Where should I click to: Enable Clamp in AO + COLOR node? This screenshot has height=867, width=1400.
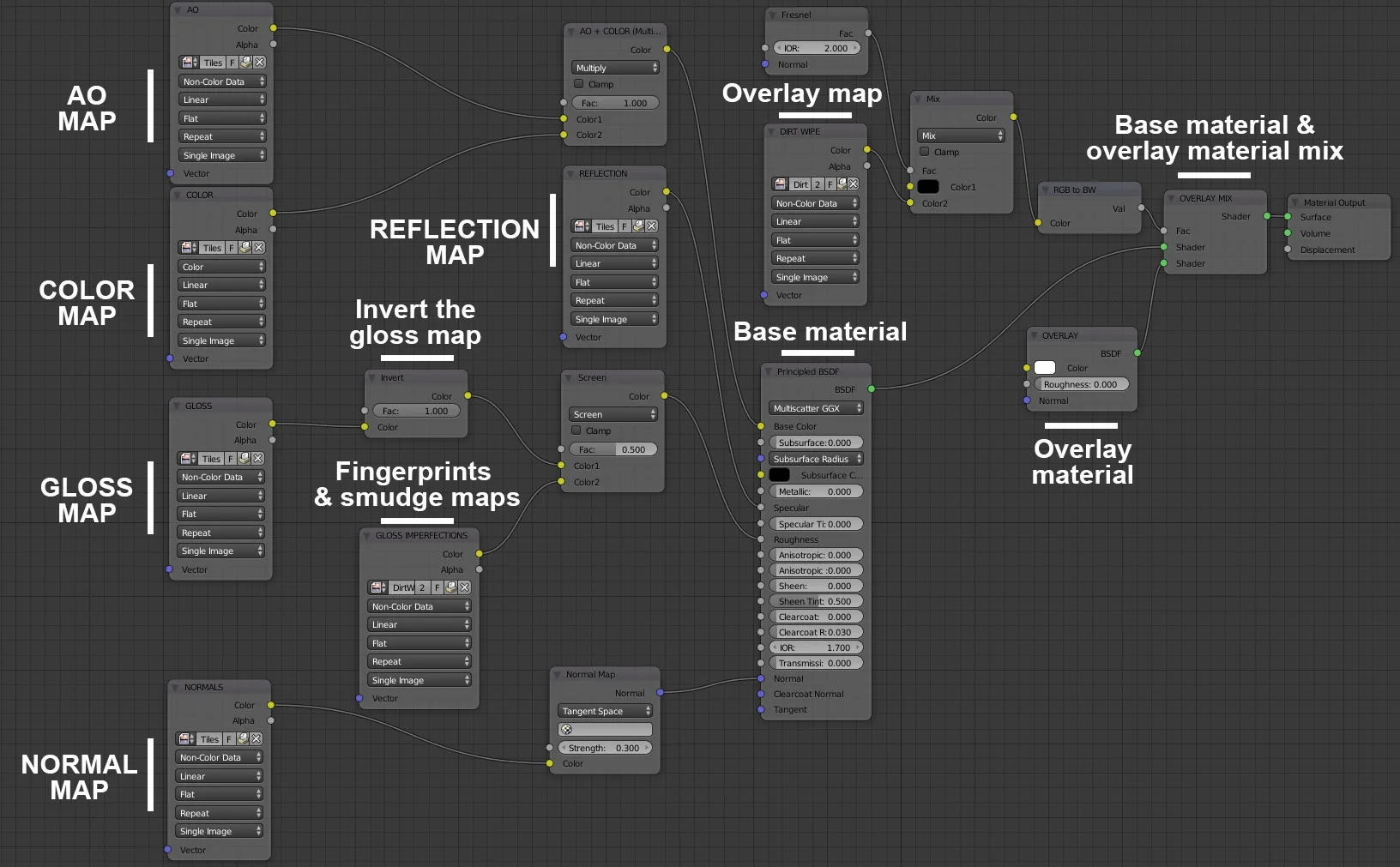pos(579,84)
